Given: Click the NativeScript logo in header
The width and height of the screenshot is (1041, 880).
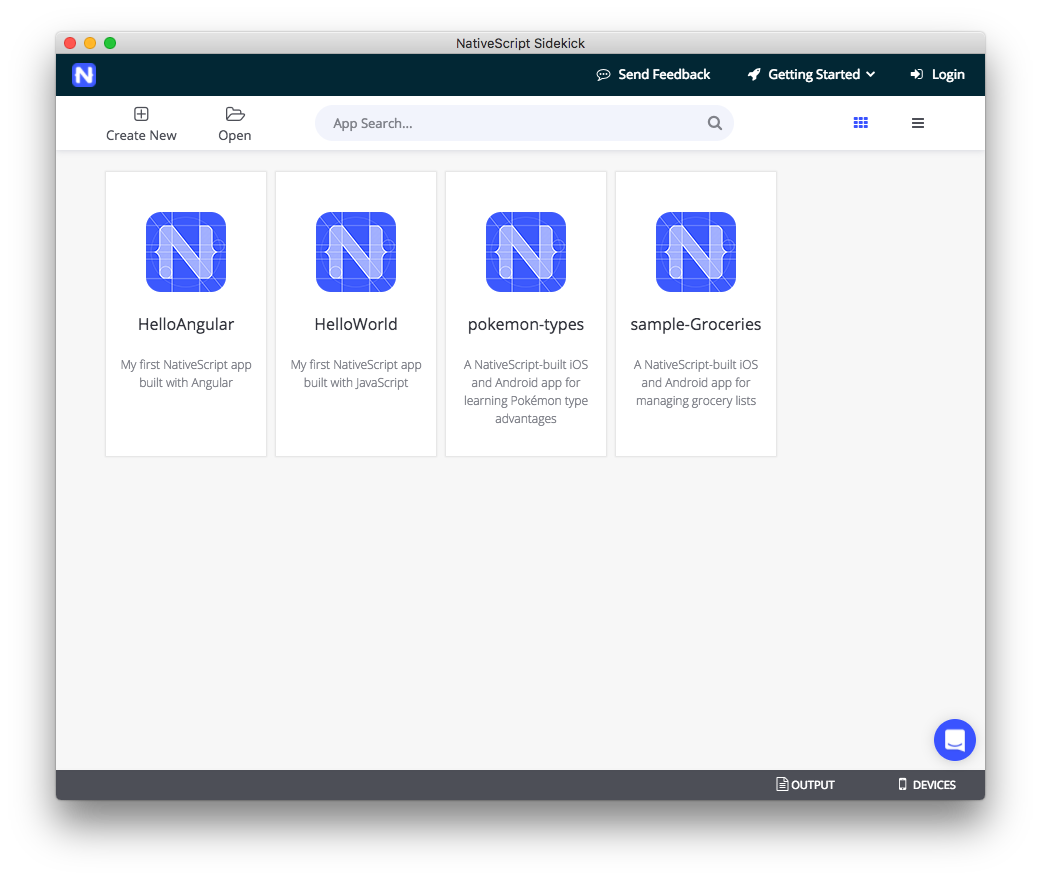Looking at the screenshot, I should click(x=84, y=75).
